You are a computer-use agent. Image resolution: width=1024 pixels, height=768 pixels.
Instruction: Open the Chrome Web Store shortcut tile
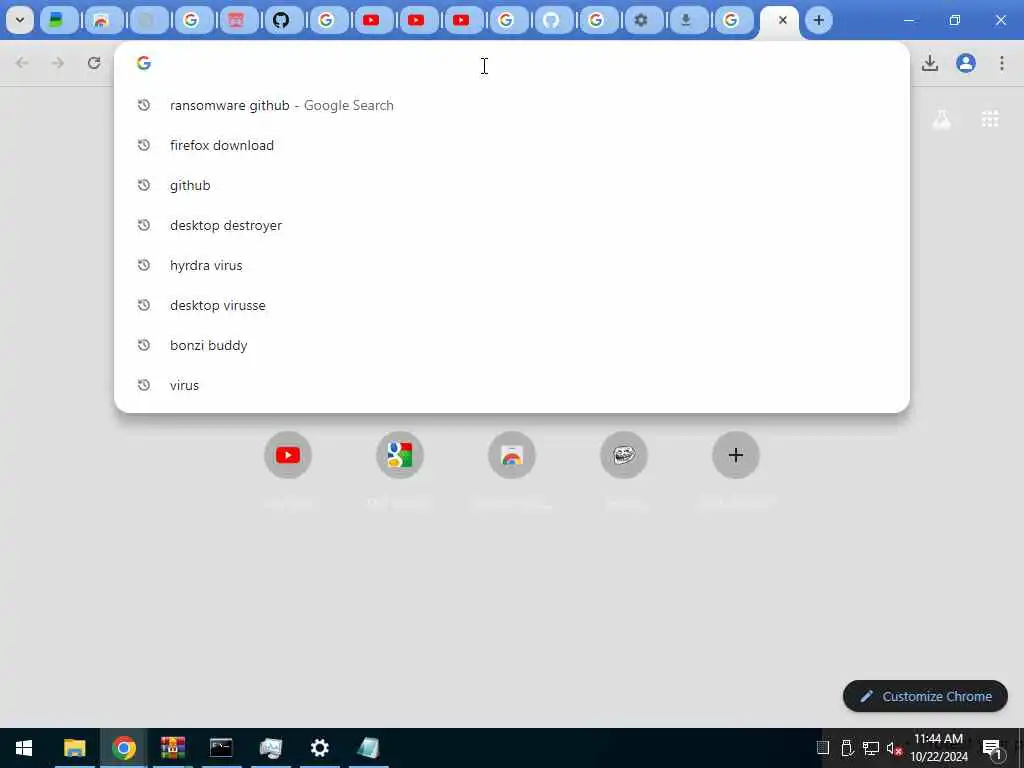click(x=512, y=455)
